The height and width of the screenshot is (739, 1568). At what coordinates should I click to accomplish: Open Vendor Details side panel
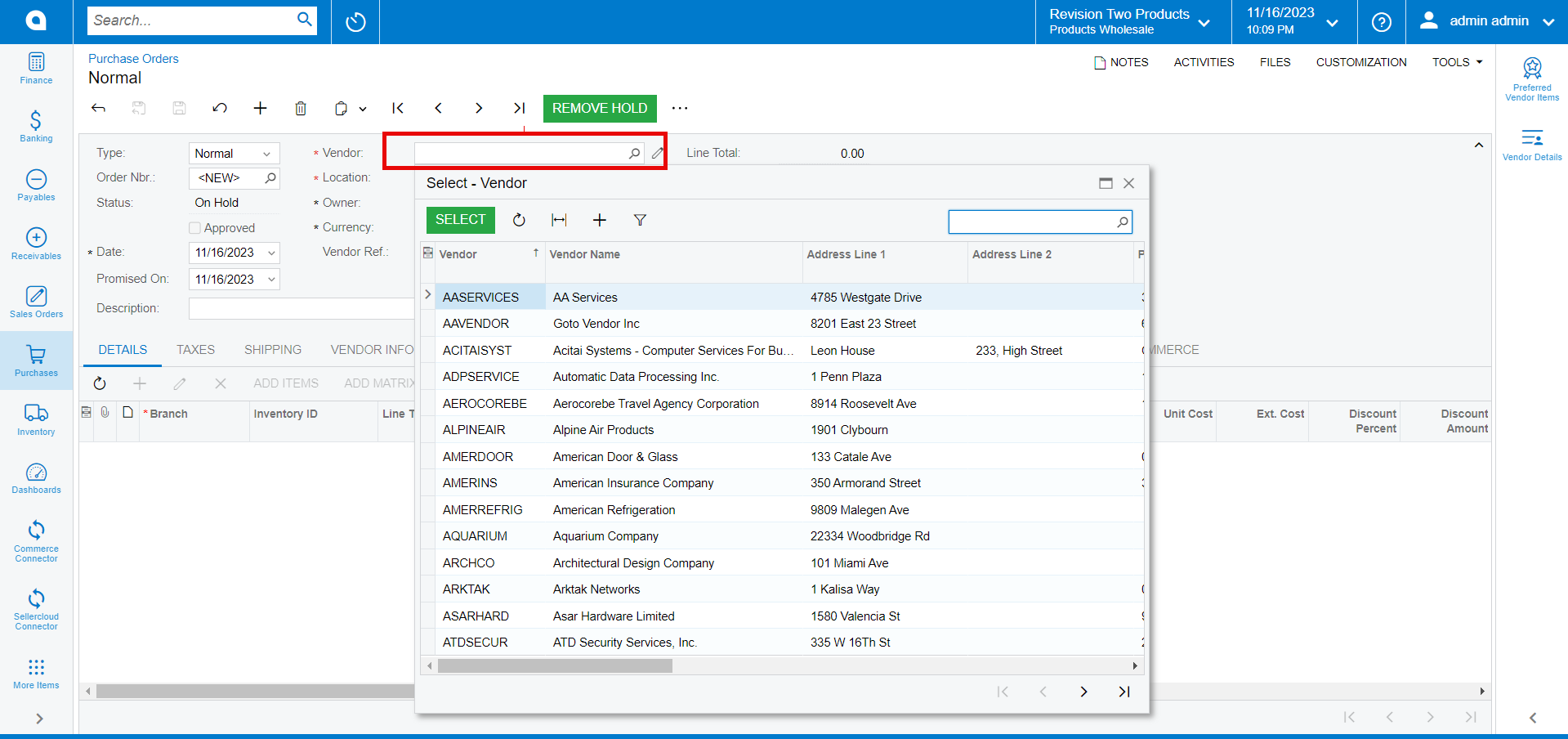[x=1532, y=145]
